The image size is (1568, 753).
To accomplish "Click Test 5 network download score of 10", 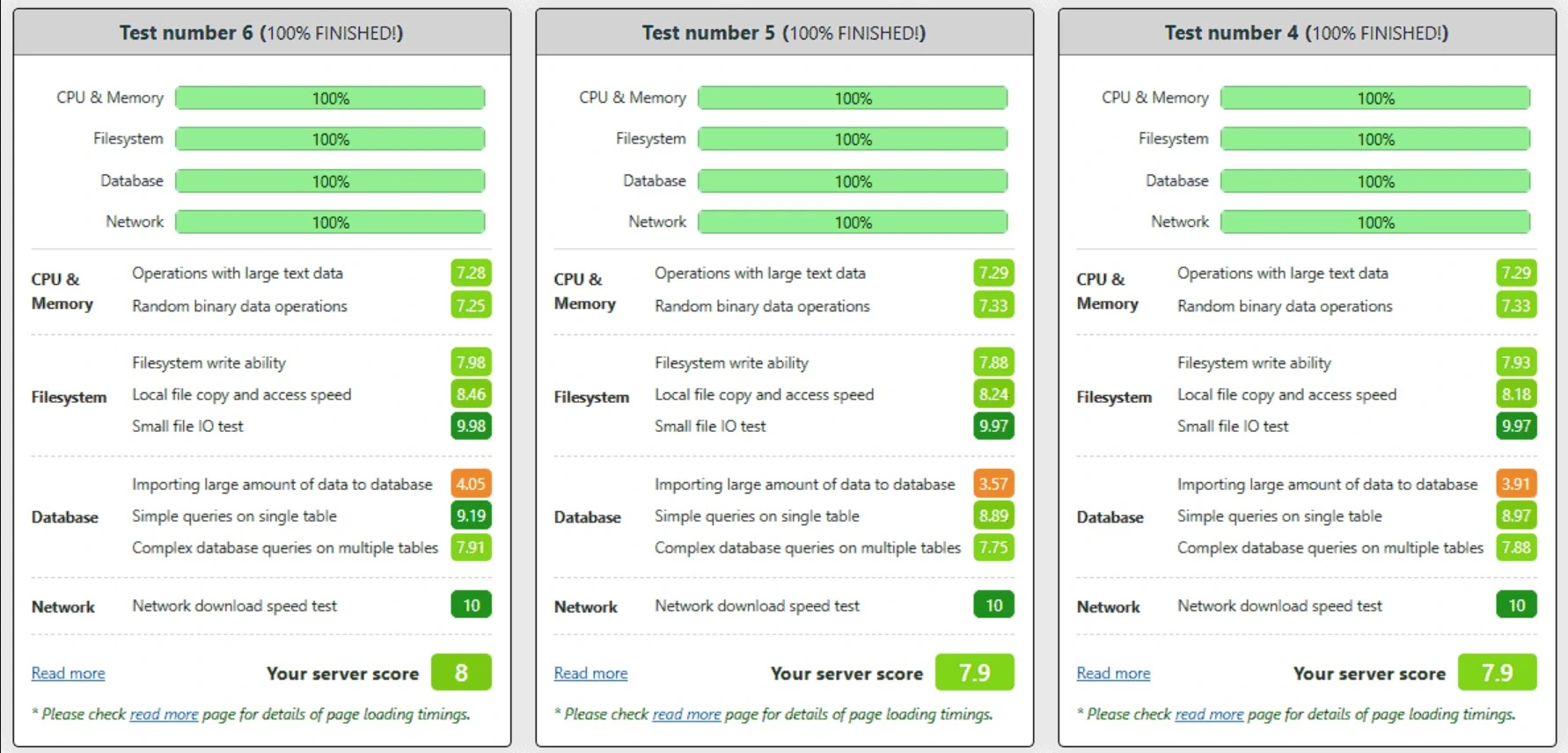I will pyautogui.click(x=993, y=605).
